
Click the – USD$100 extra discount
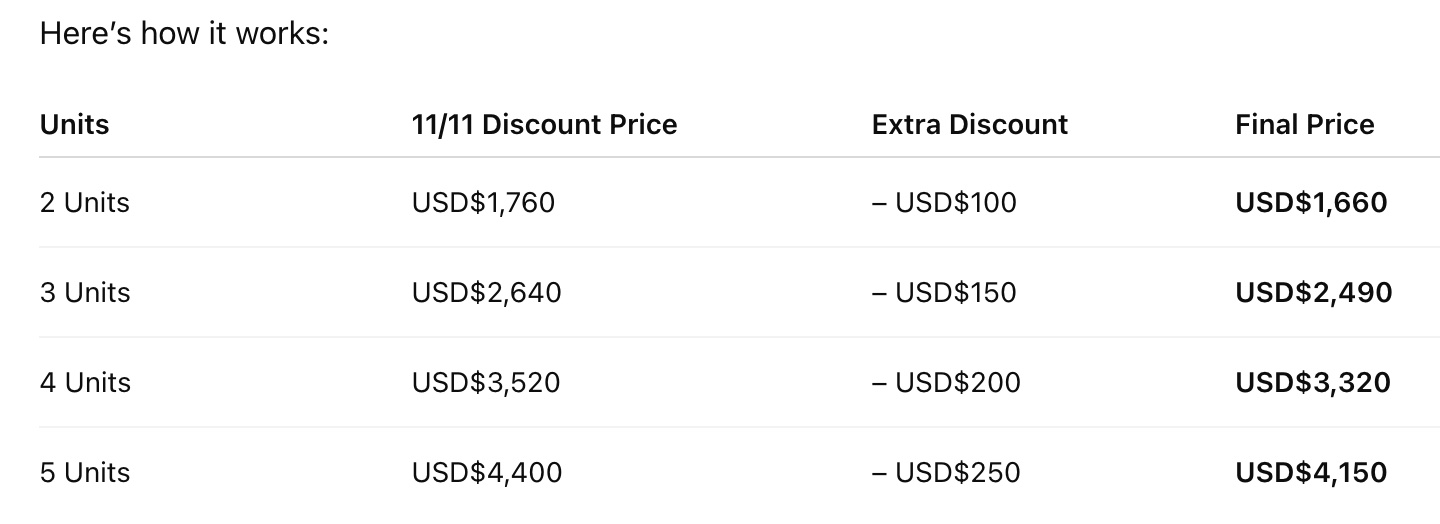[943, 203]
